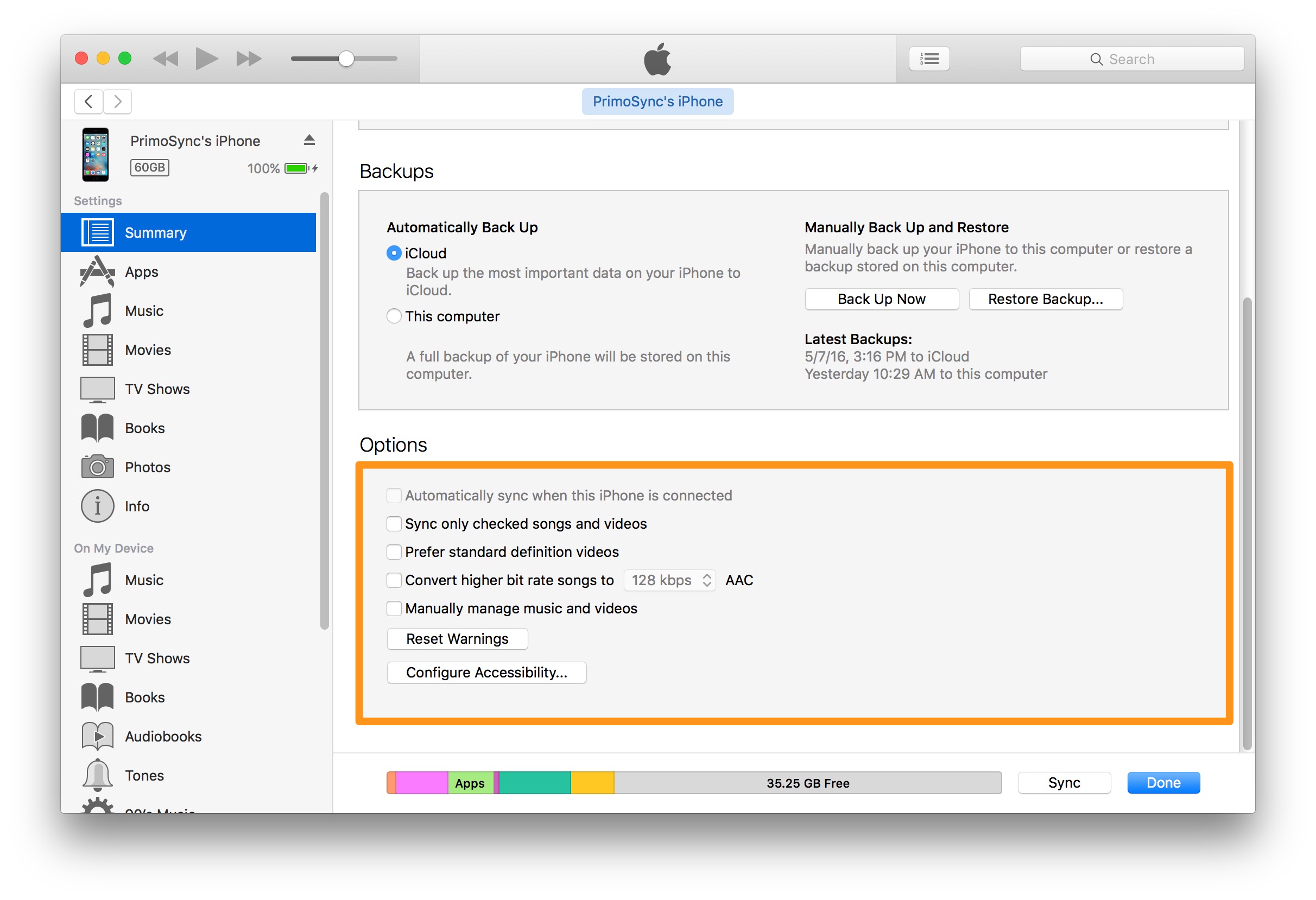This screenshot has width=1316, height=900.
Task: Click the Latest Backups iCloud date text
Action: click(x=887, y=357)
